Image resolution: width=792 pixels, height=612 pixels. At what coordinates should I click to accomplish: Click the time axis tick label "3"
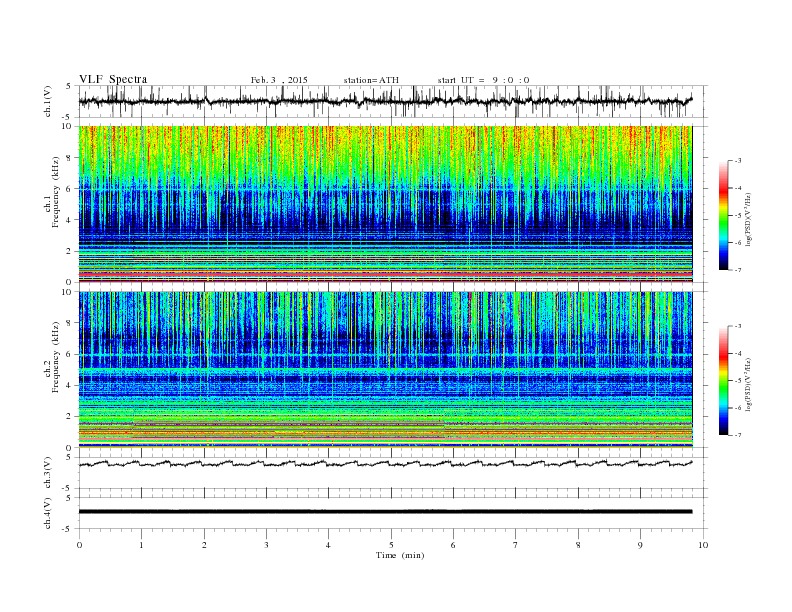pos(267,545)
